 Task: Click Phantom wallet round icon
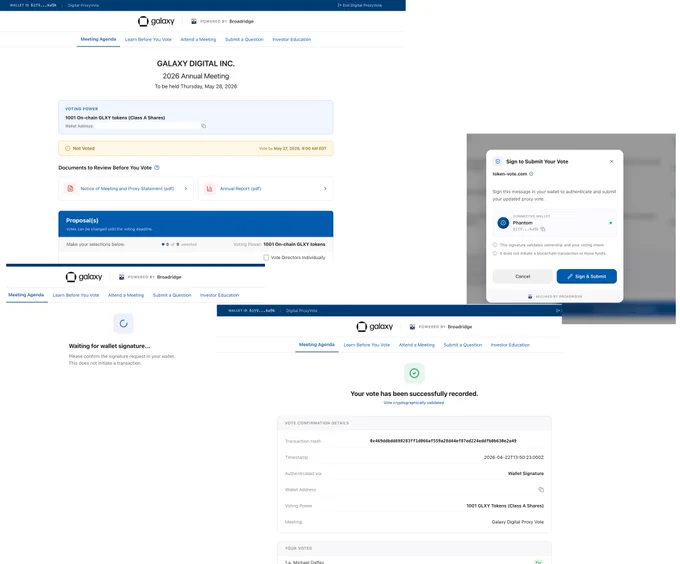coord(503,223)
